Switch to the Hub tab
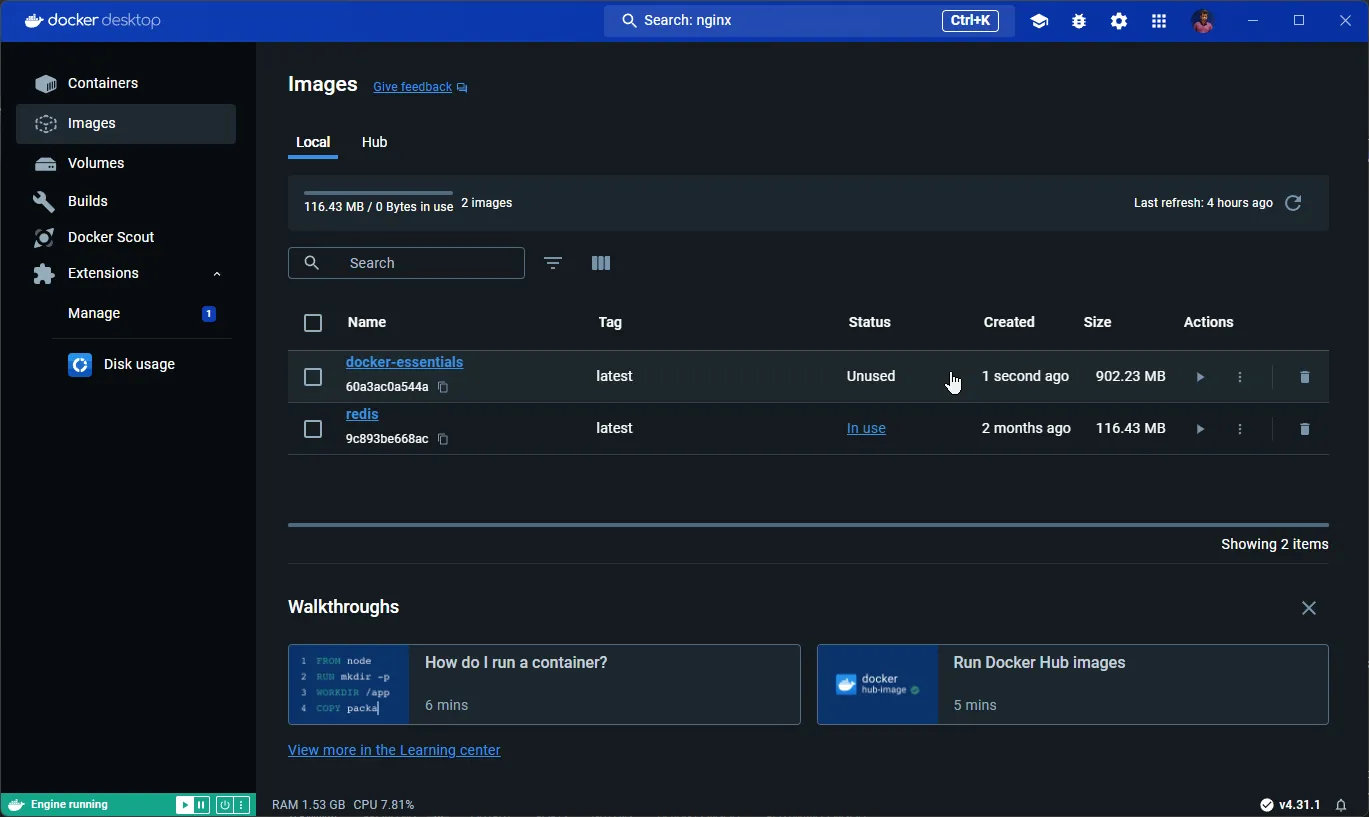The height and width of the screenshot is (817, 1369). pos(374,142)
